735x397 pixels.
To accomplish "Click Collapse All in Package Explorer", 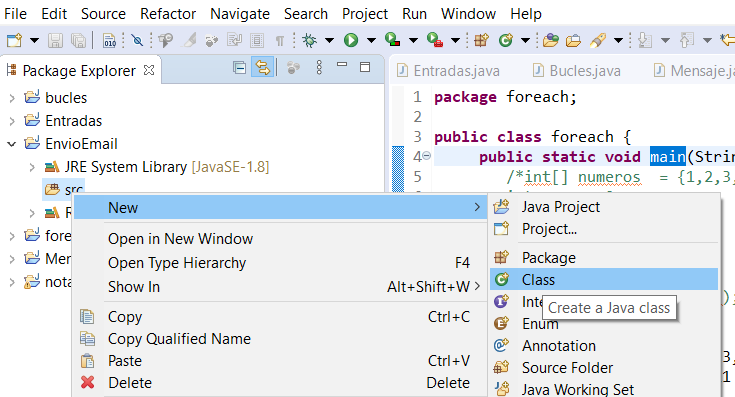I will coord(240,68).
